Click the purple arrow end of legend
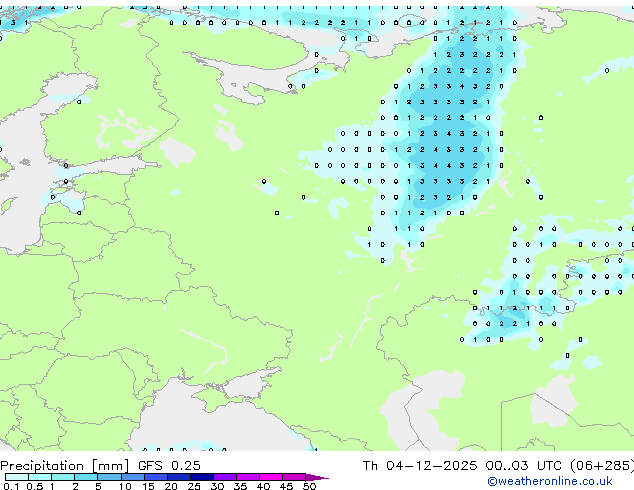This screenshot has width=634, height=490. point(317,478)
